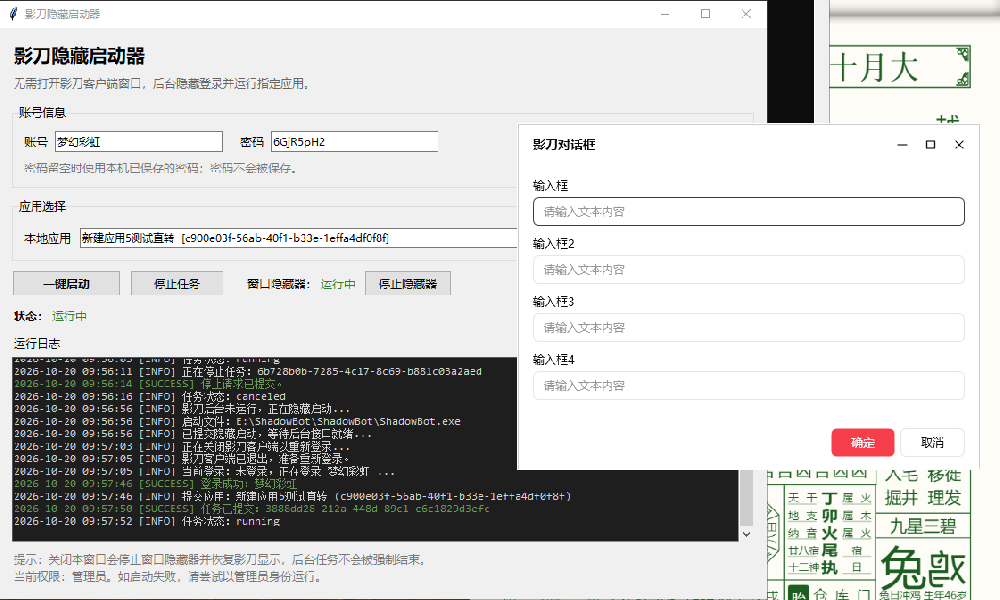
Task: Click the log scrollbar down arrow
Action: (x=746, y=534)
